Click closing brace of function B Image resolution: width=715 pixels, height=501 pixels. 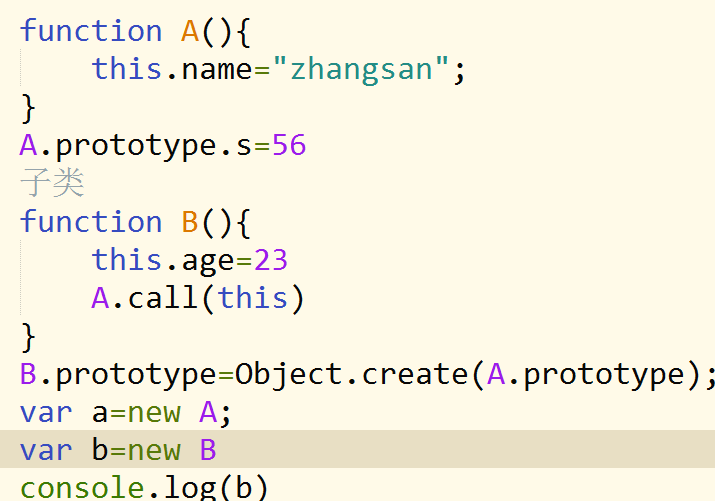(x=28, y=338)
